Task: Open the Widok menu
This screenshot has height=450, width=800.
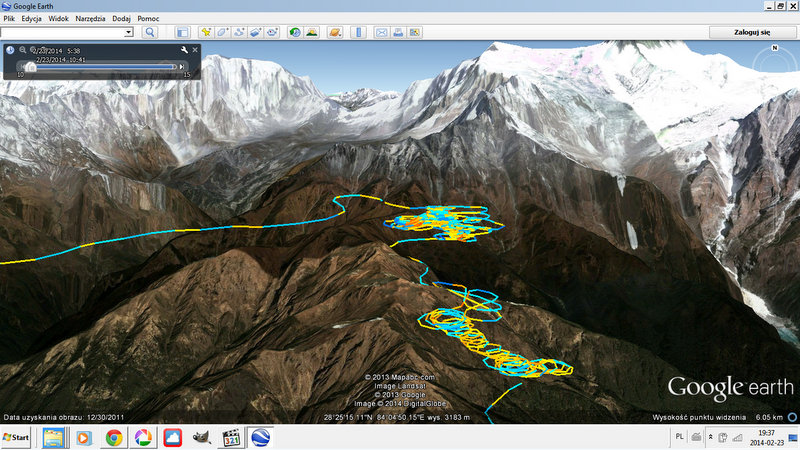Action: coord(59,19)
